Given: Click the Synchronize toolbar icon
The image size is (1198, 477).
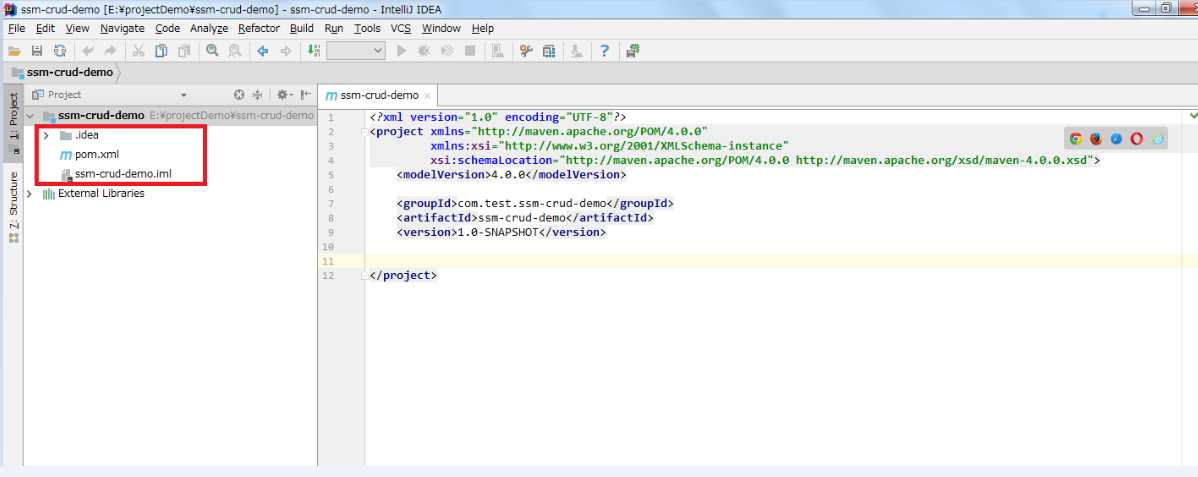Looking at the screenshot, I should pos(60,51).
